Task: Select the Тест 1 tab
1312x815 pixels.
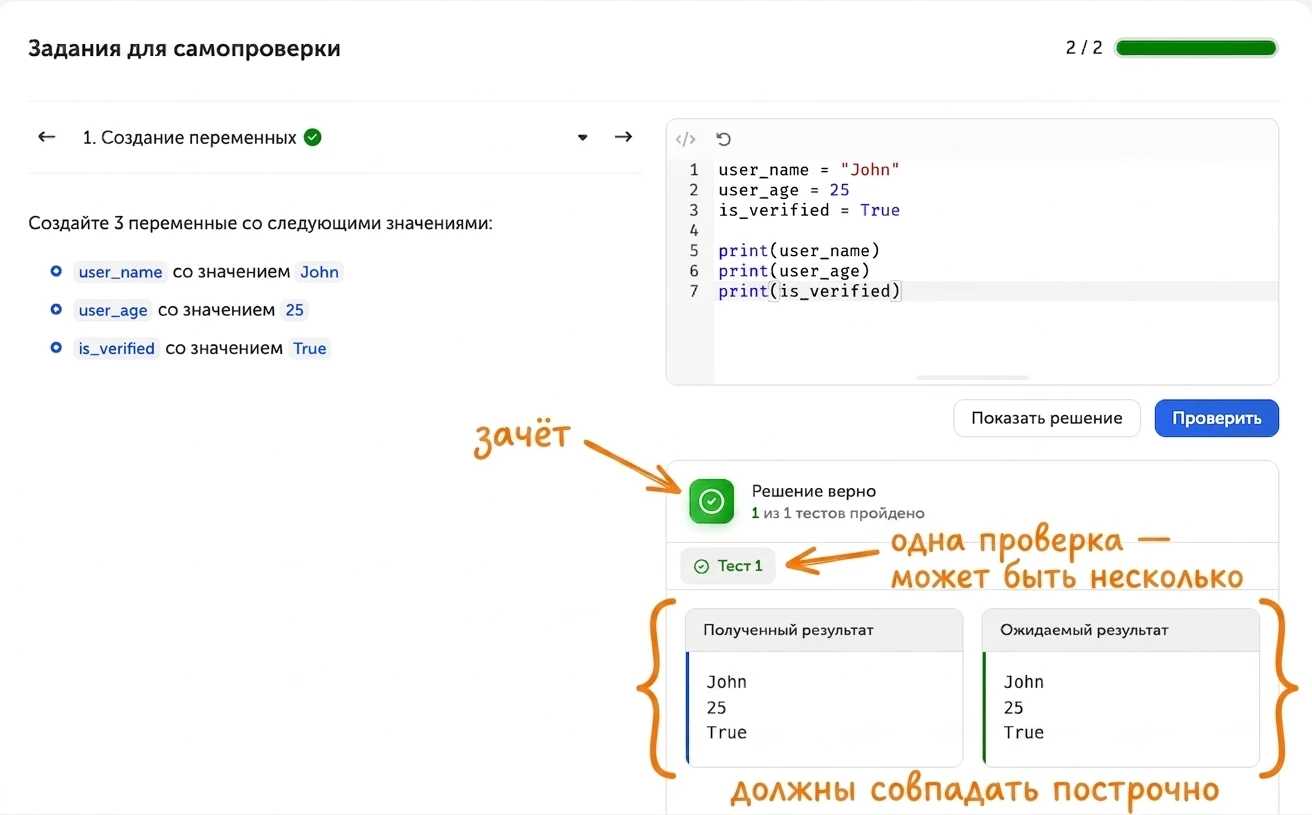Action: [728, 566]
